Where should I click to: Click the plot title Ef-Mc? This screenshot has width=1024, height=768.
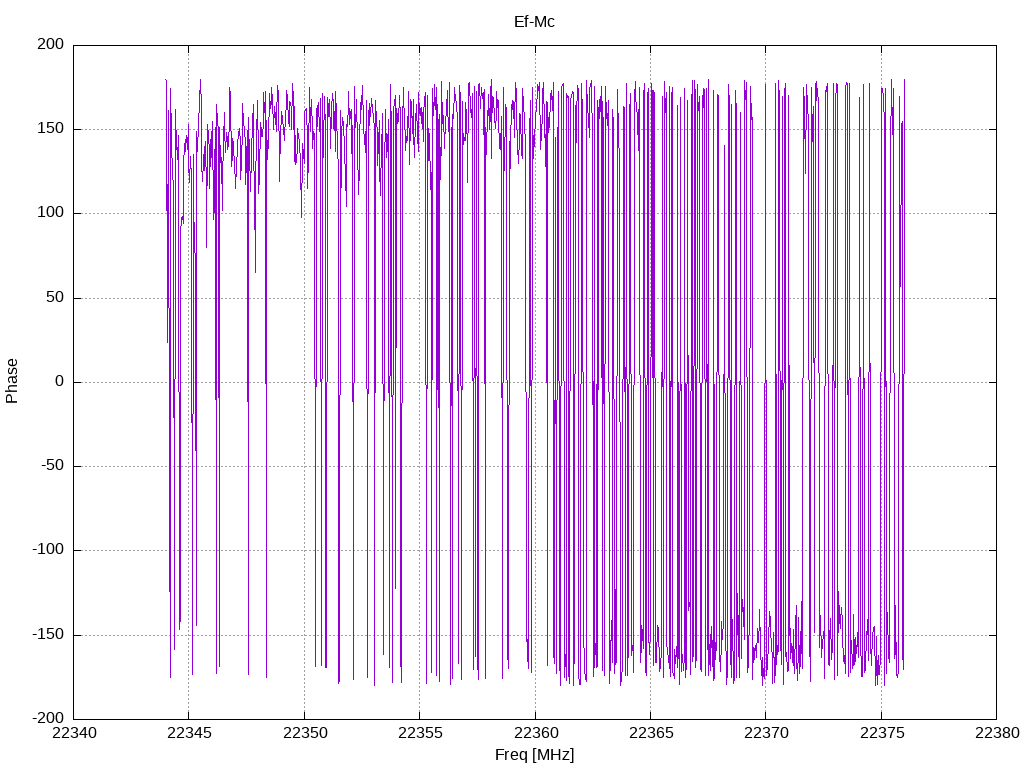[x=534, y=22]
